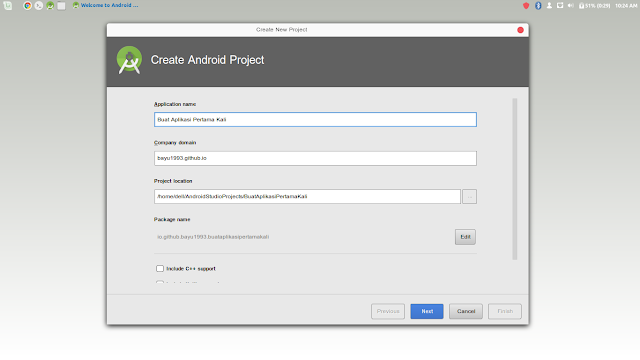640x360 pixels.
Task: Cancel the project creation
Action: tap(466, 311)
